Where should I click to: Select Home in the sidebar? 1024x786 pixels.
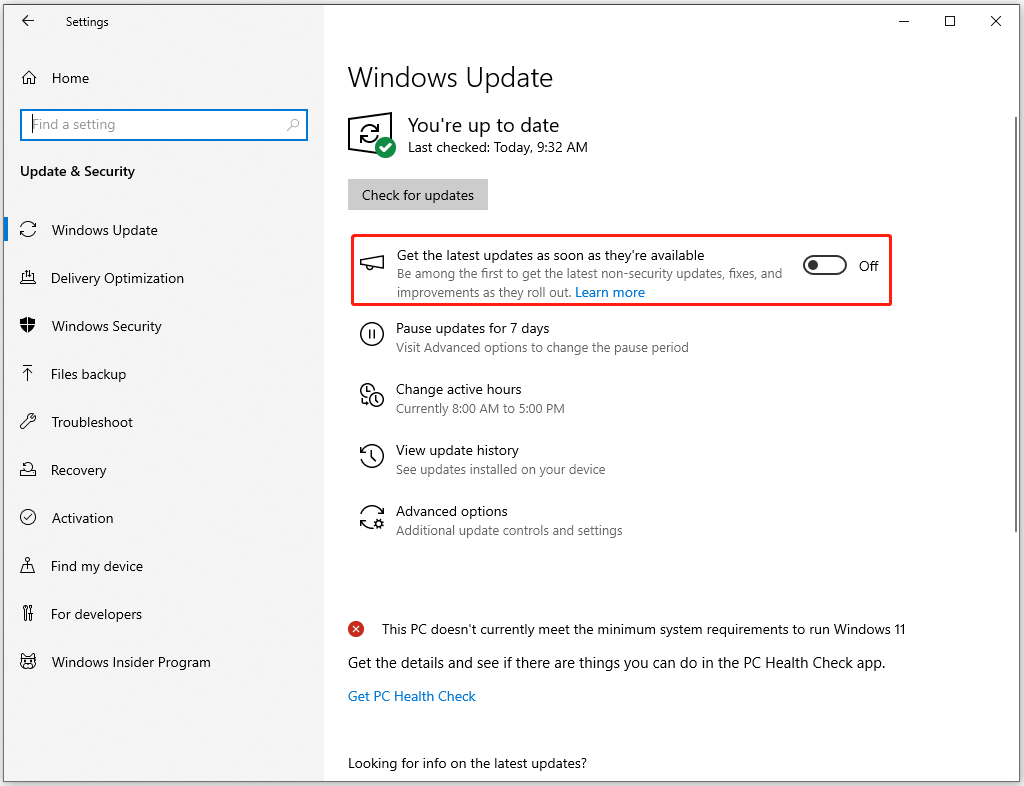(70, 77)
